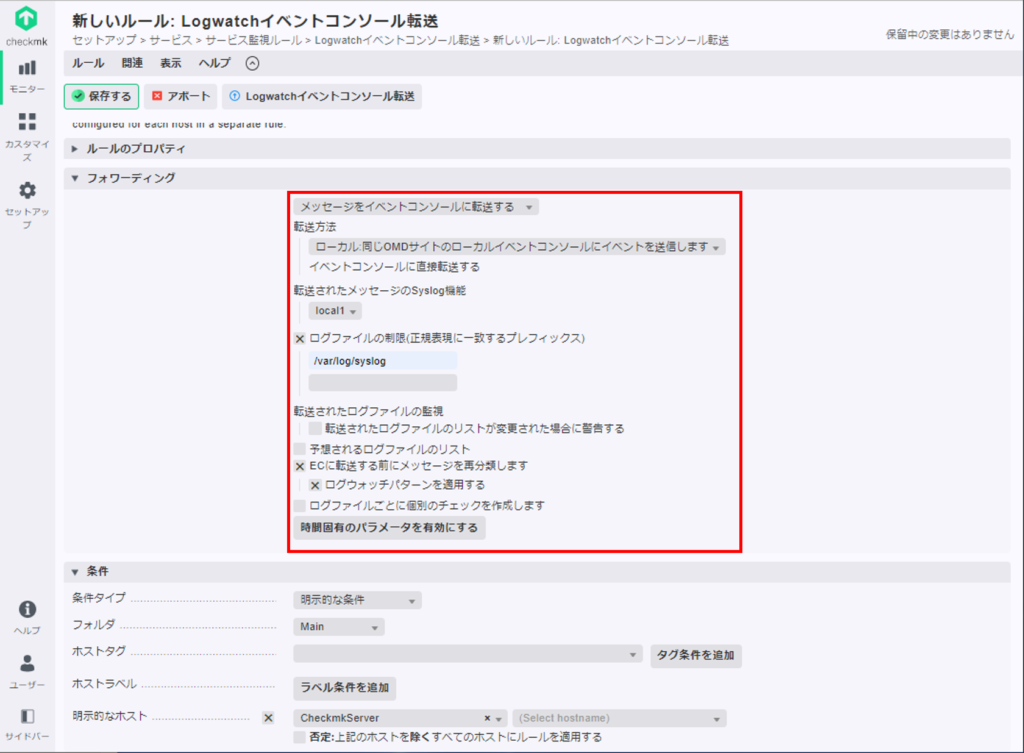Click the empty log file input field
Screen dimensions: 1024x753
383,383
